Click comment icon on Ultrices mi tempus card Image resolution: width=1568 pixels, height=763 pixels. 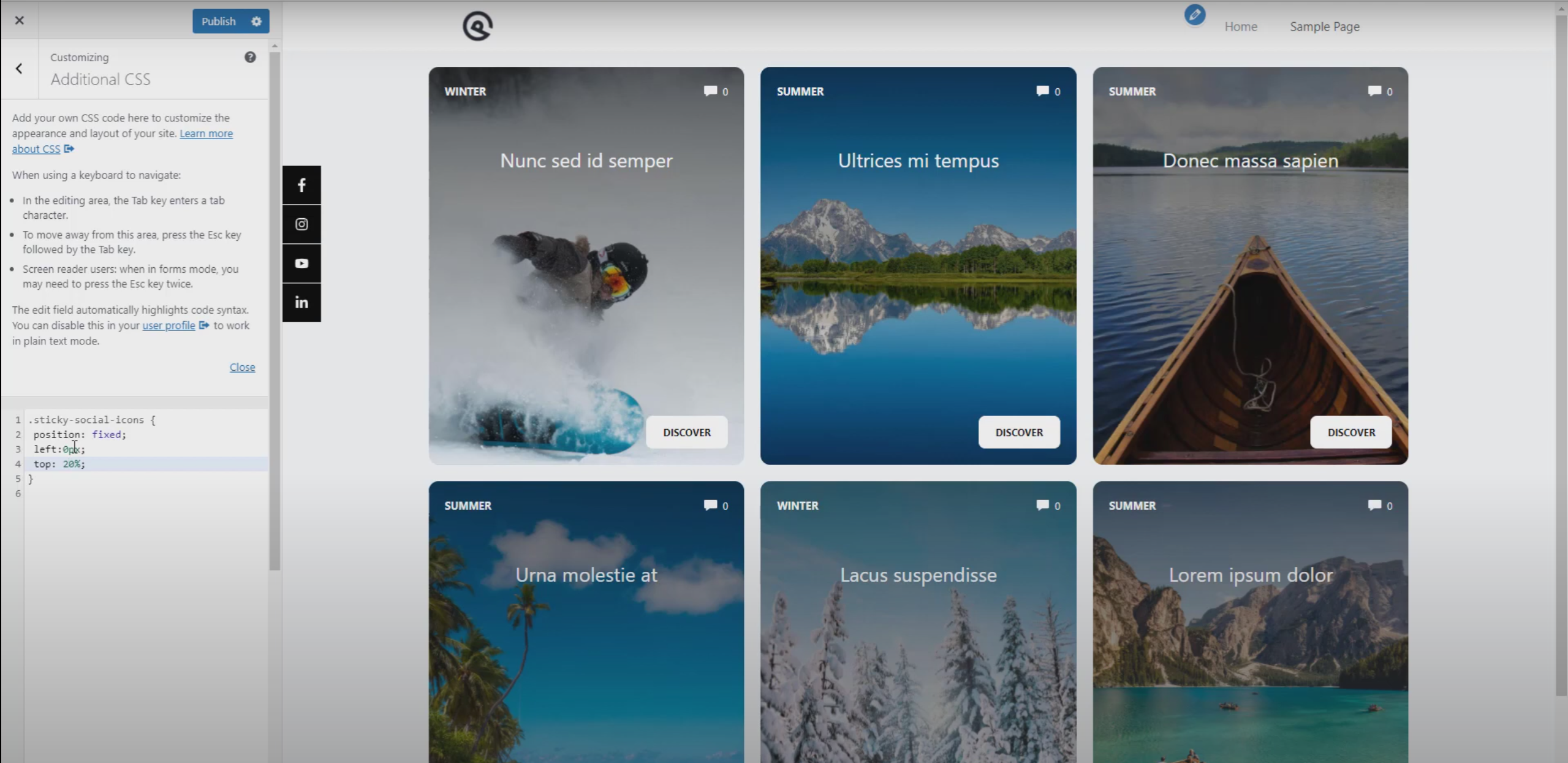[1042, 91]
